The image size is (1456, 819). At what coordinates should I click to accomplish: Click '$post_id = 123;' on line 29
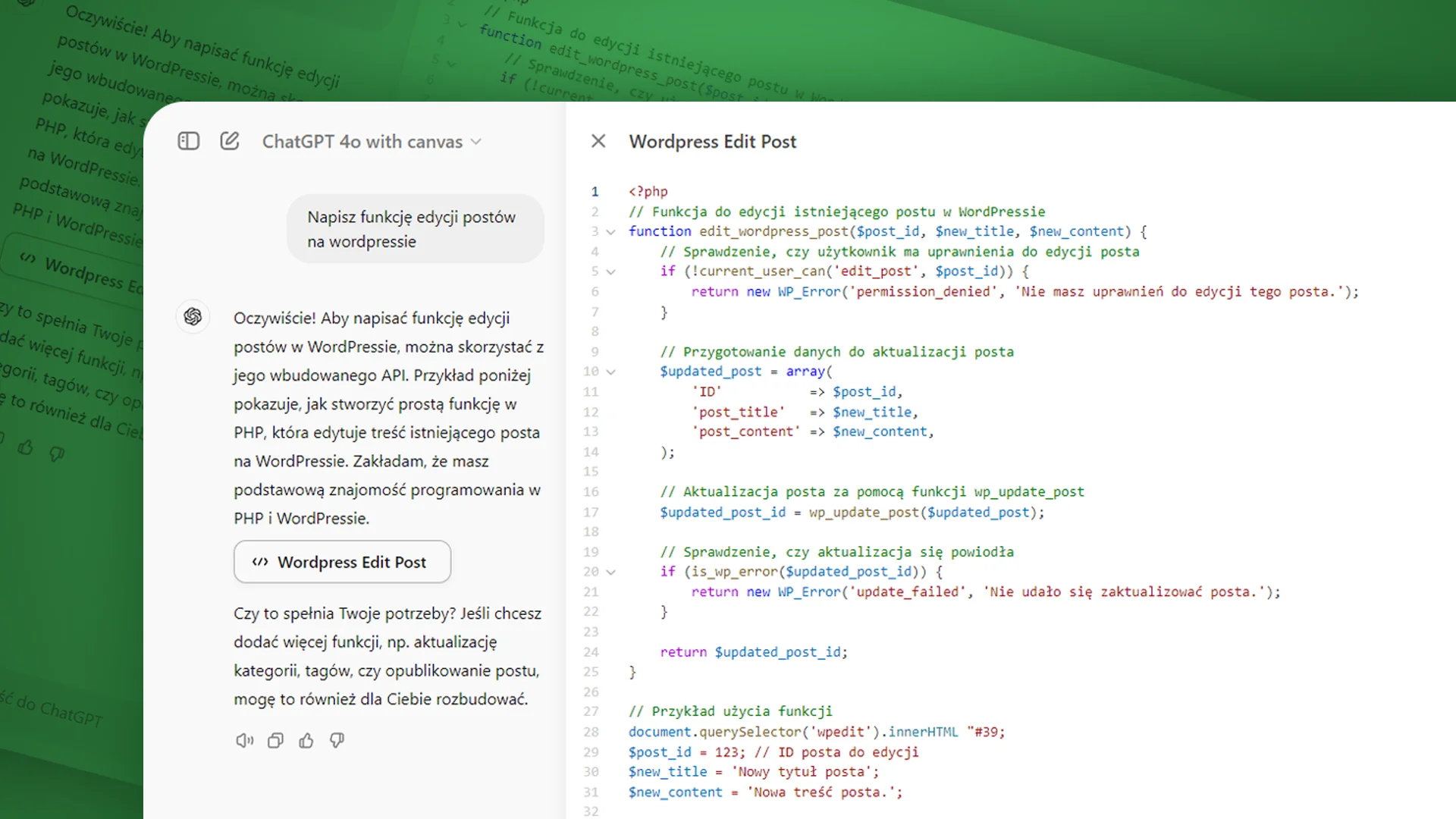(x=687, y=752)
